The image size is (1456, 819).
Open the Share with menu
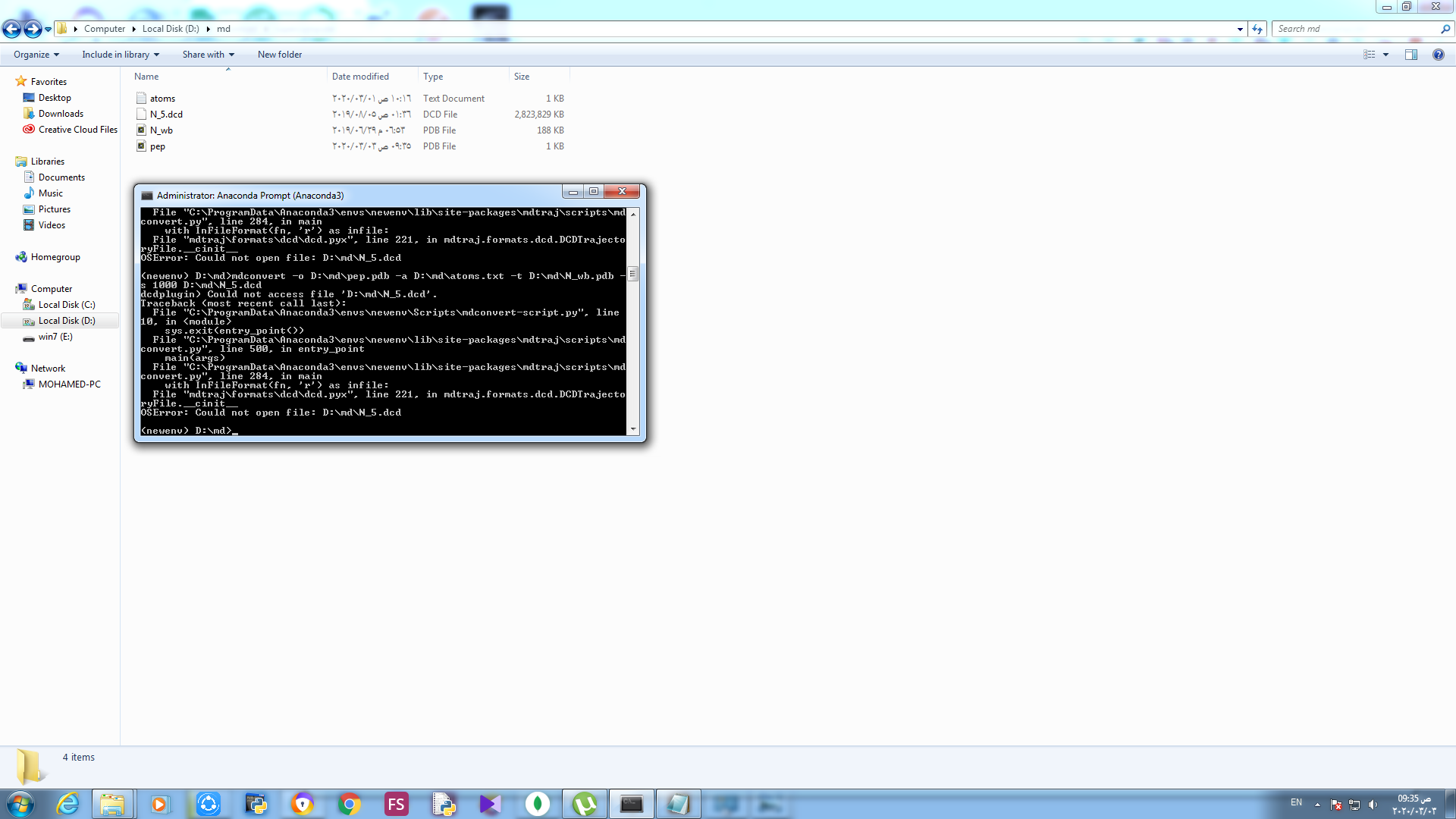(208, 54)
